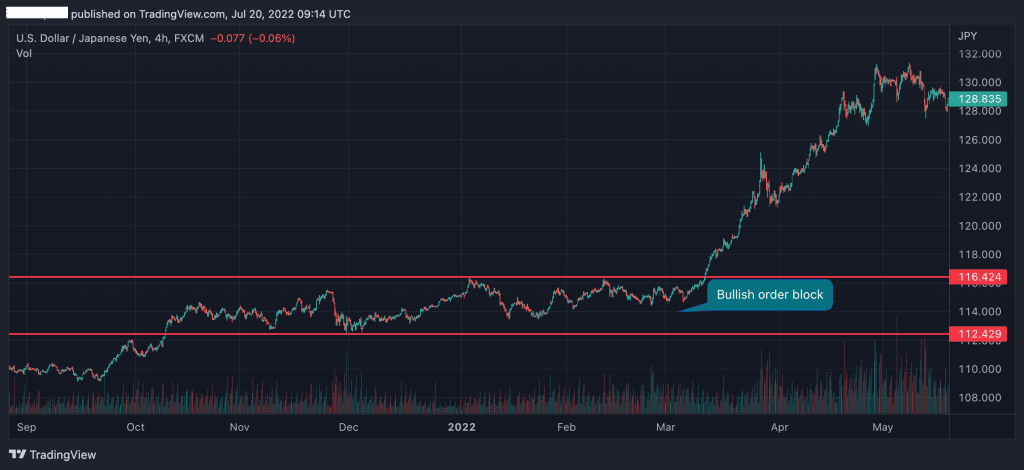The height and width of the screenshot is (470, 1024).
Task: Click the Bullish order block callout label
Action: click(x=770, y=295)
